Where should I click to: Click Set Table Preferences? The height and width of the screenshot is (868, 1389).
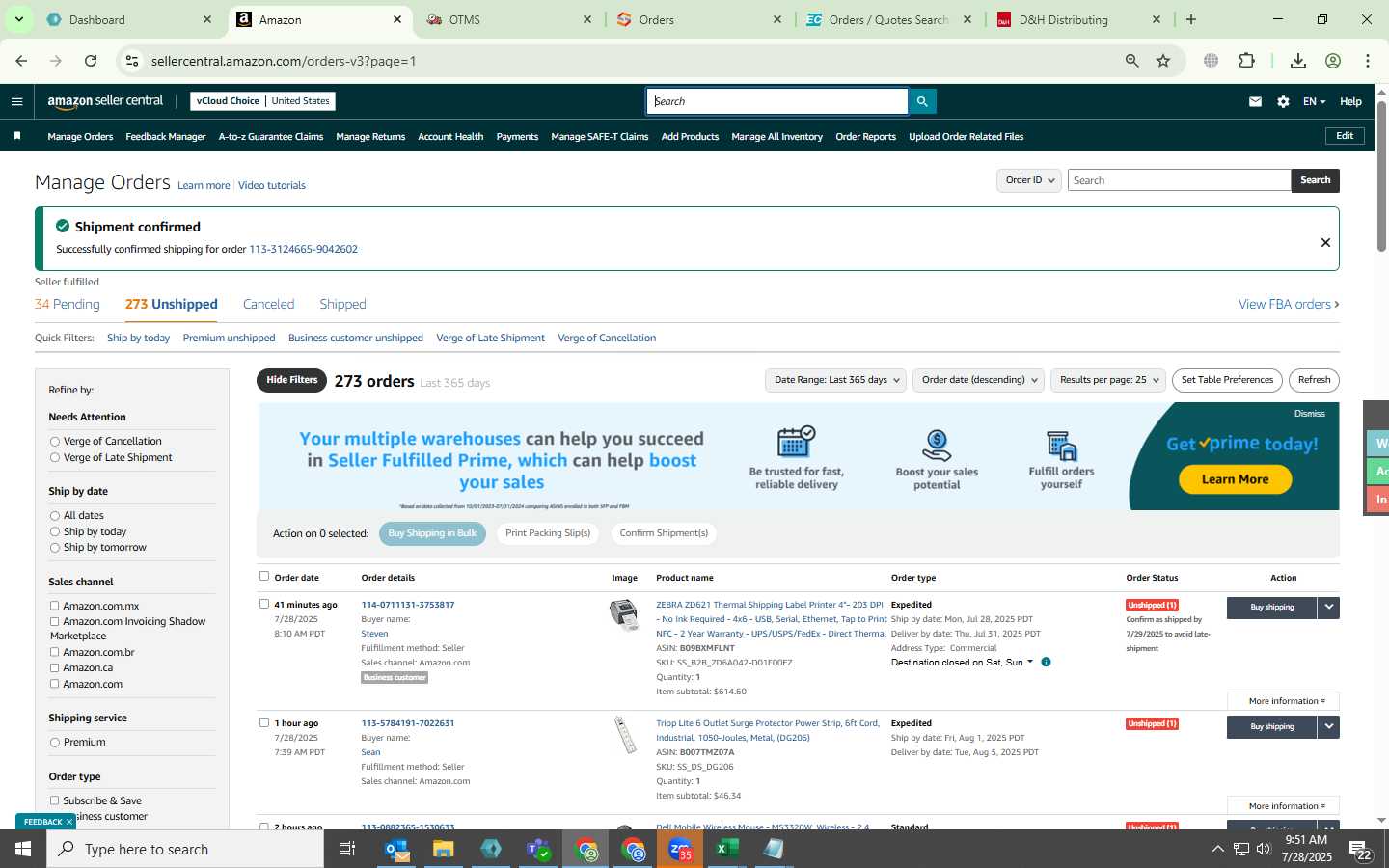[x=1227, y=380]
